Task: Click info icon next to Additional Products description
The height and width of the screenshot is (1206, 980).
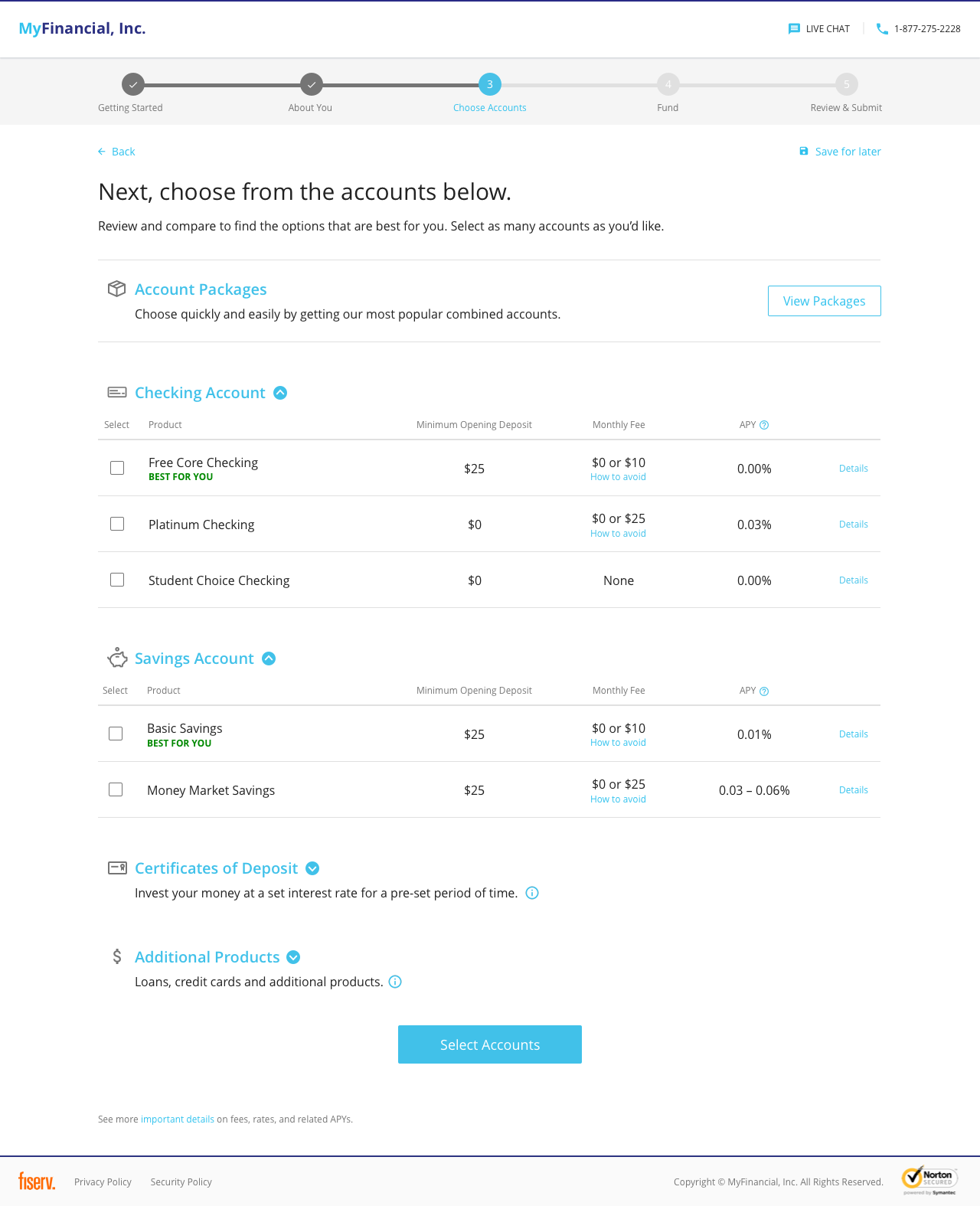Action: [395, 982]
